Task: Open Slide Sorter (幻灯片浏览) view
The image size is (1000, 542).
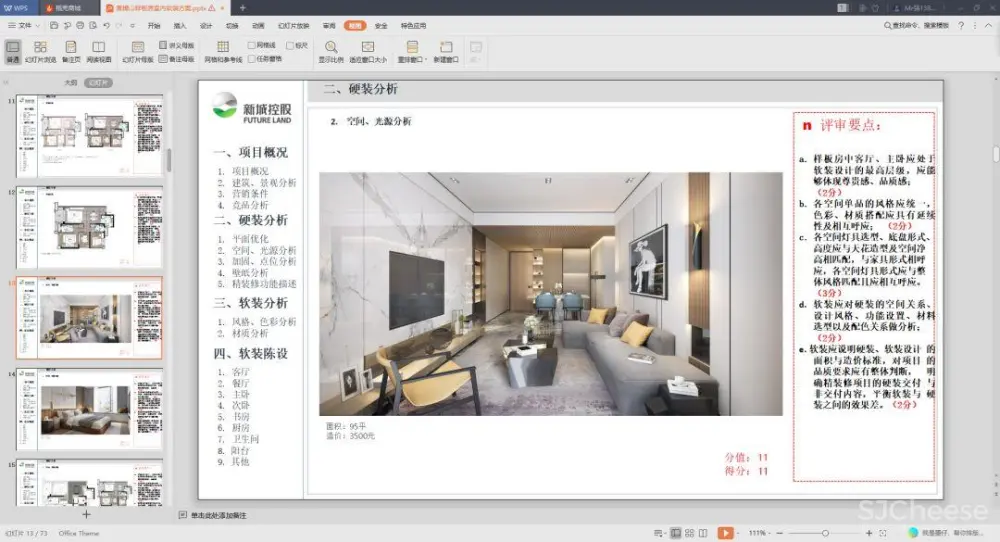Action: [x=40, y=51]
